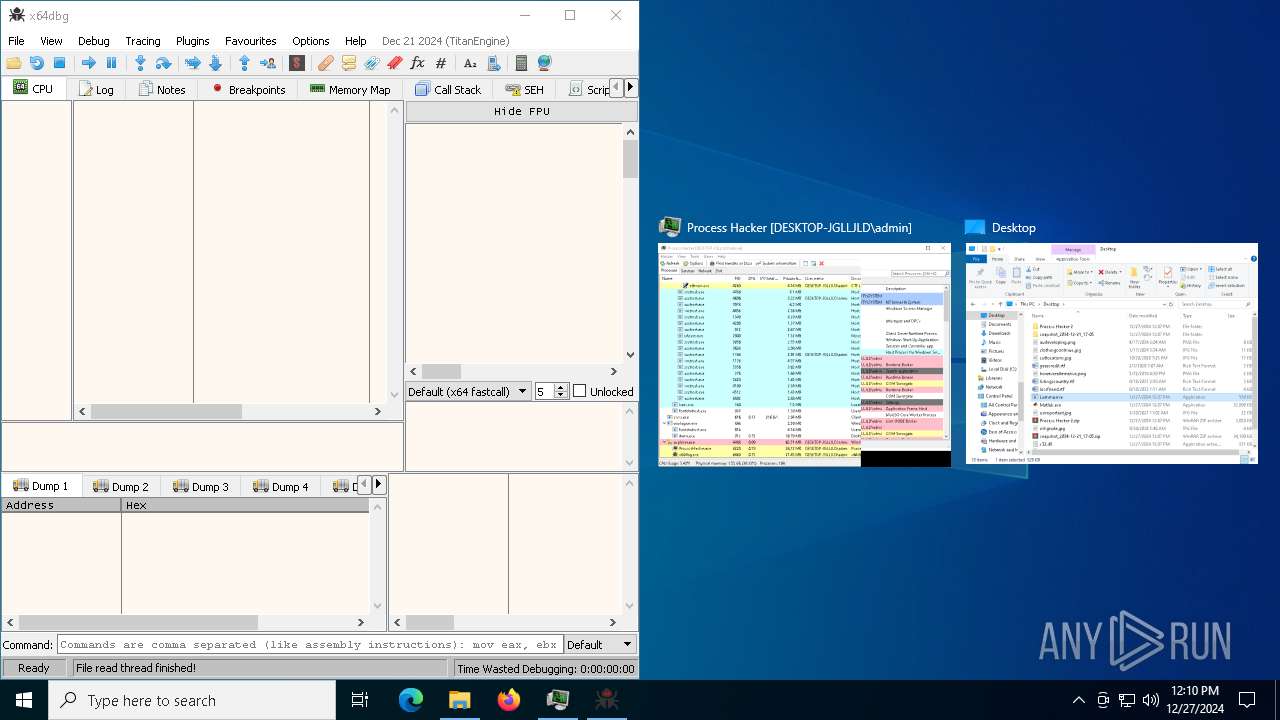Open the Bookmarks toolbar icon
Viewport: 1280px width, 720px height.
(x=395, y=63)
